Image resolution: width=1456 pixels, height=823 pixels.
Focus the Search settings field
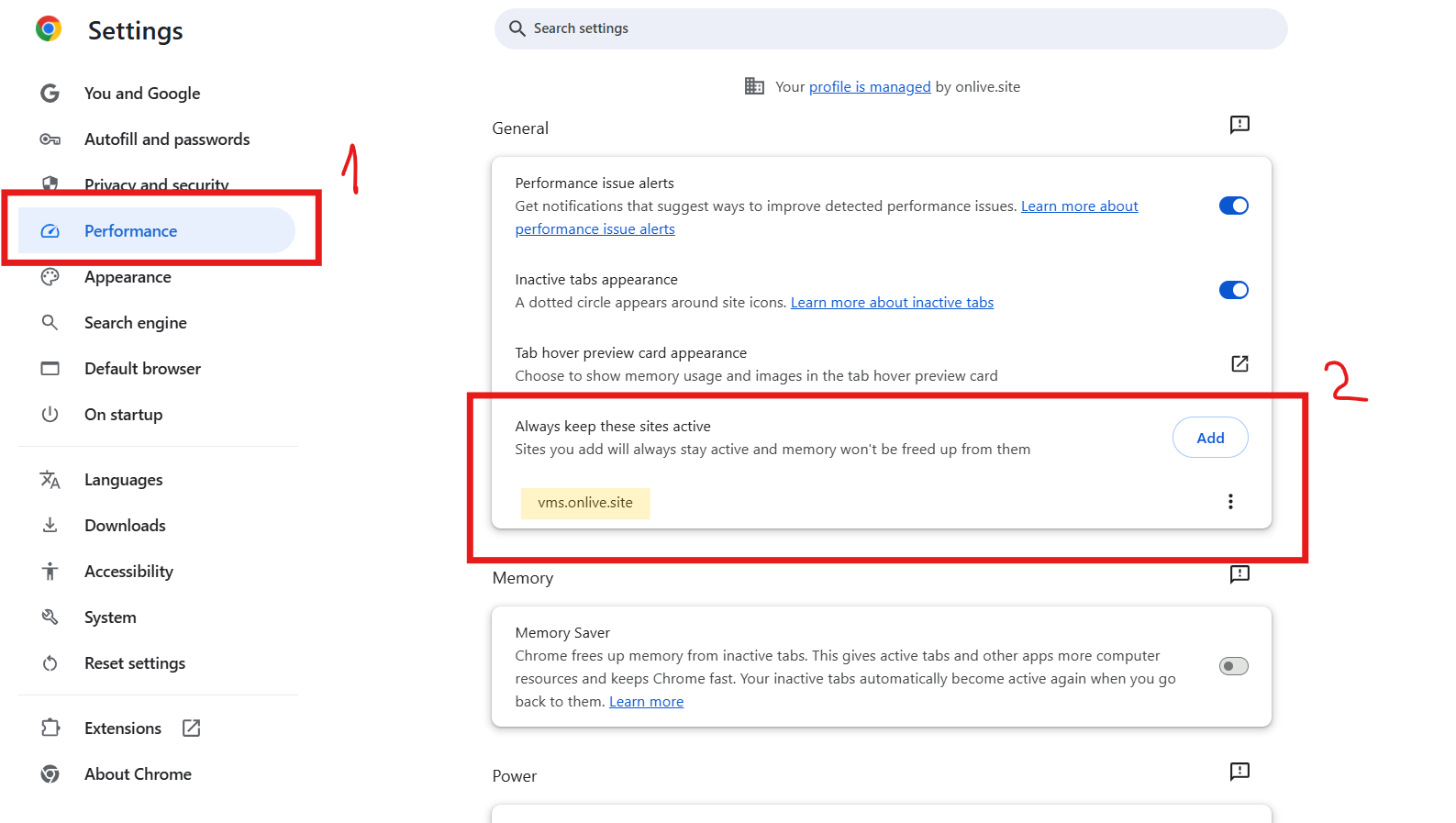(x=890, y=29)
